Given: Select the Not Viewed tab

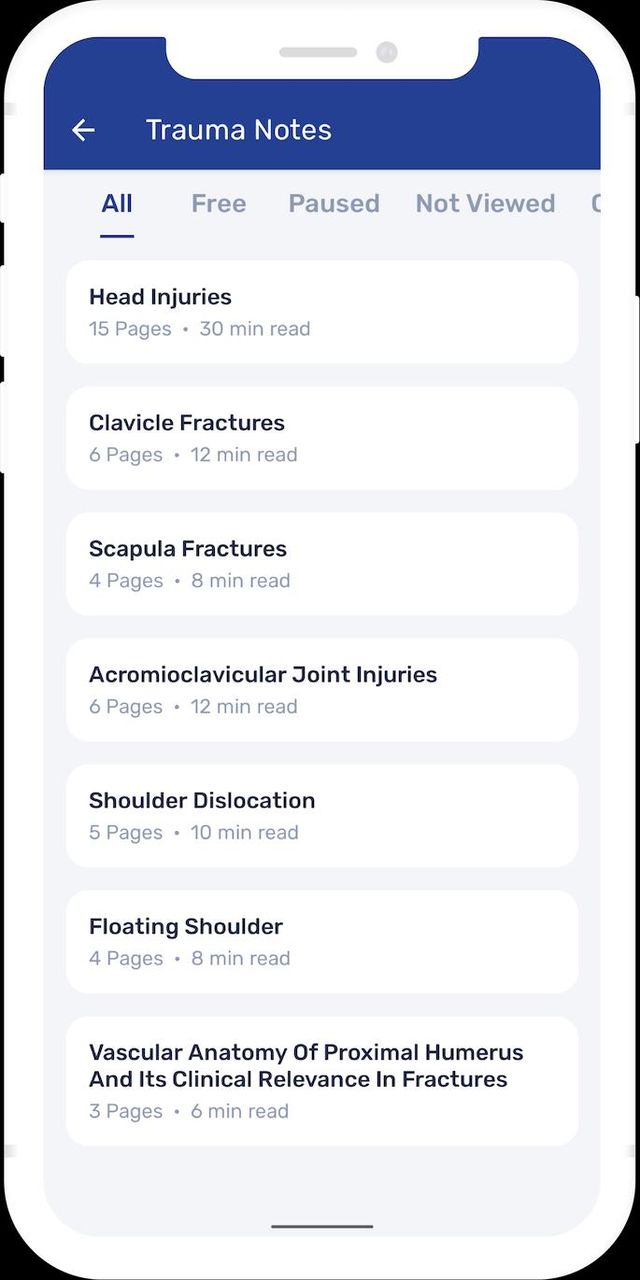Looking at the screenshot, I should coord(485,204).
